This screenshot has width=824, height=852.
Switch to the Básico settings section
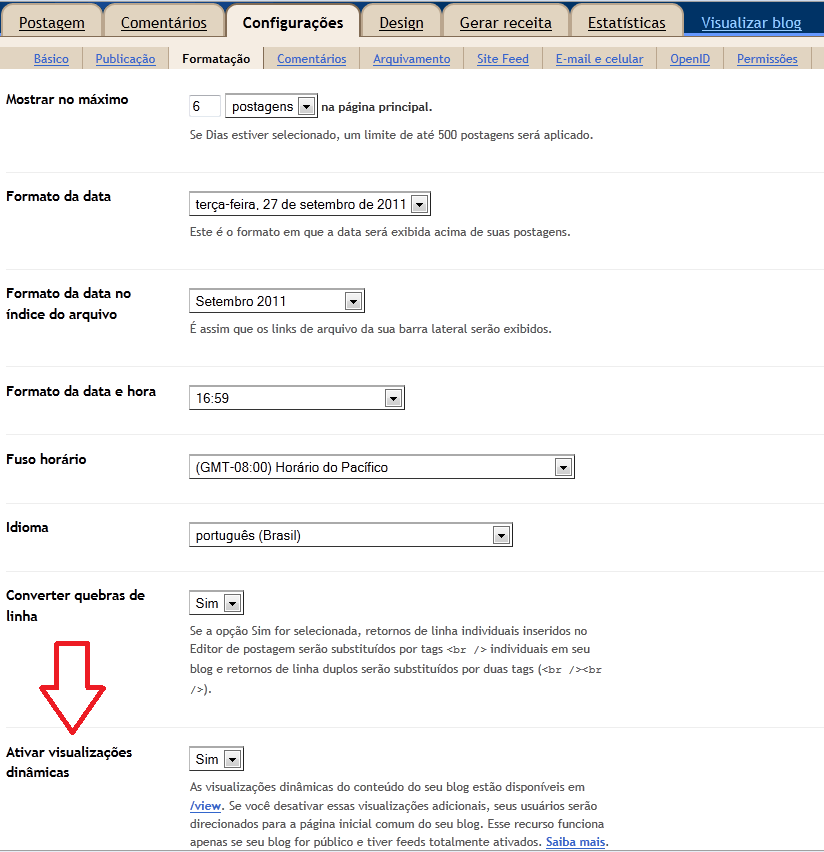click(51, 58)
